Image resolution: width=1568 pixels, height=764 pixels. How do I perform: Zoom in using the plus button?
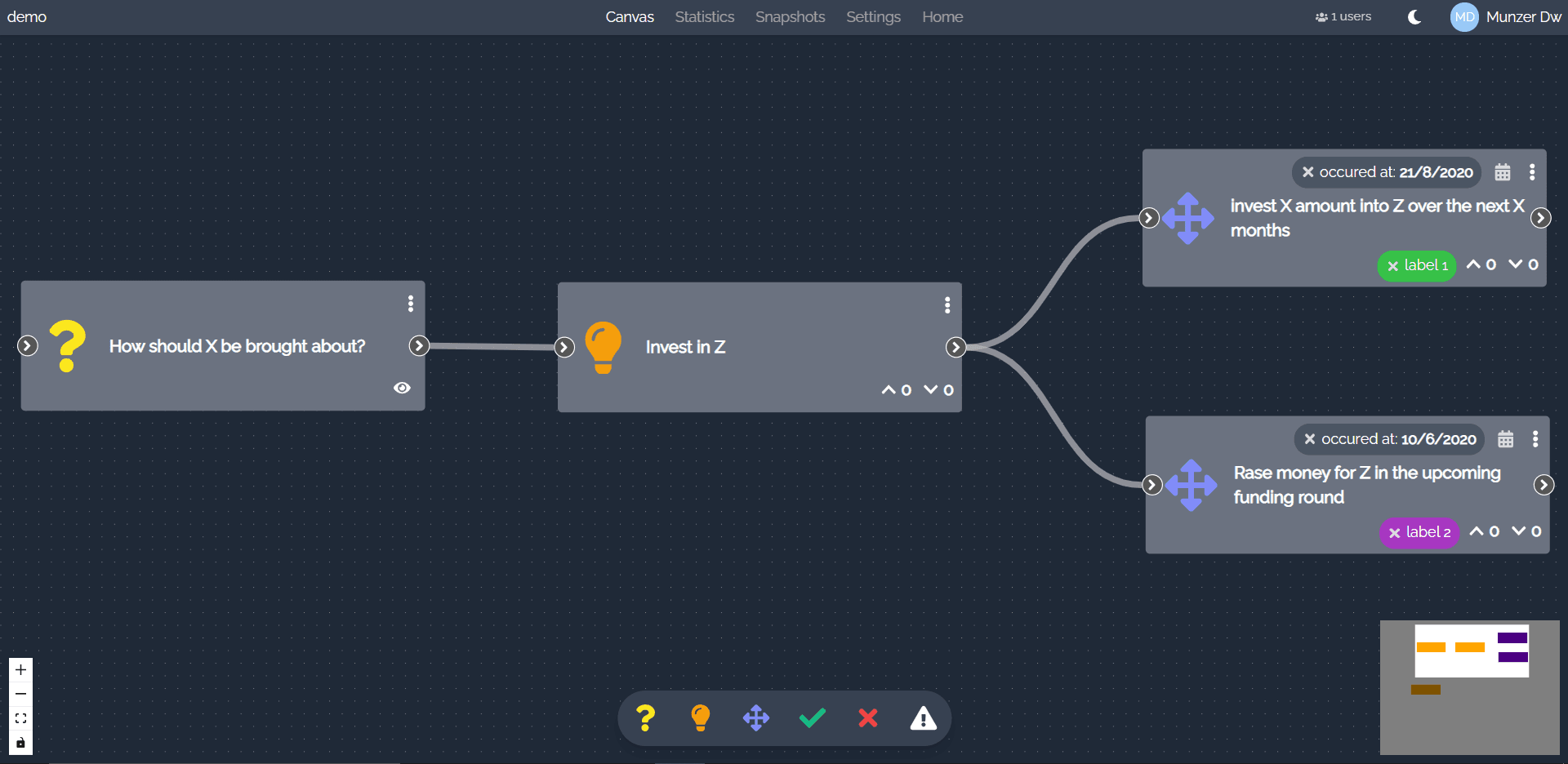21,670
